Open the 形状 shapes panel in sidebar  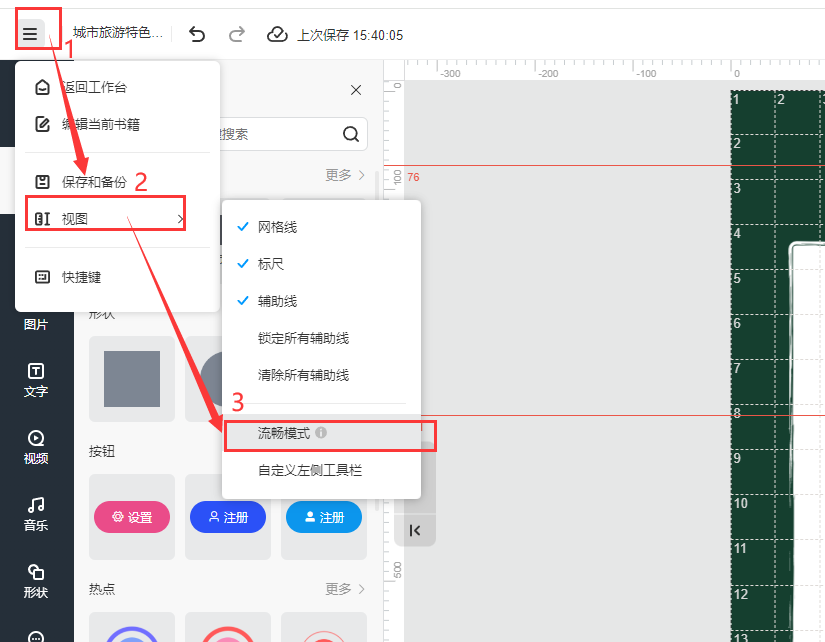pos(36,581)
